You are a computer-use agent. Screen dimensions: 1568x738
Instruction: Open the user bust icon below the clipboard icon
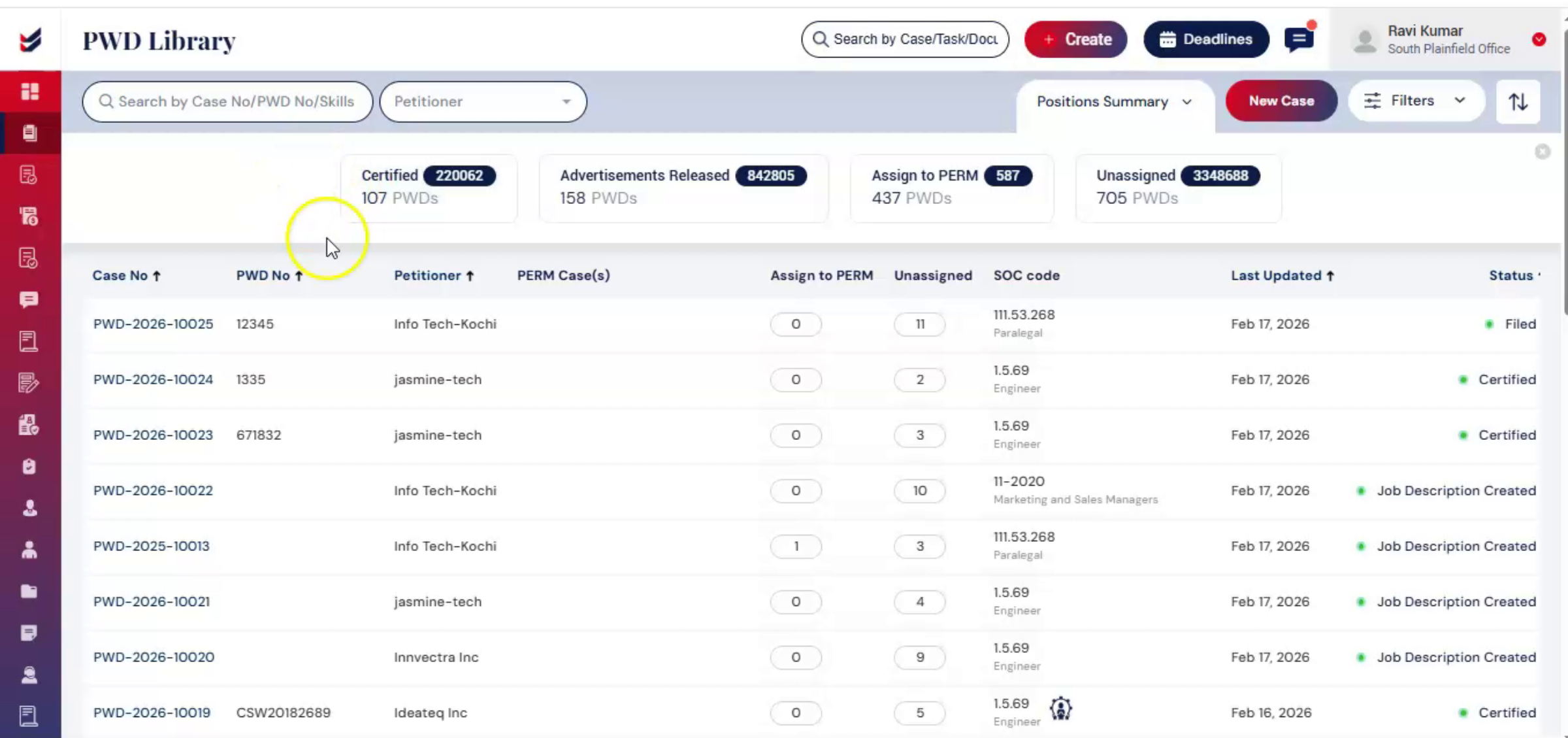click(29, 508)
